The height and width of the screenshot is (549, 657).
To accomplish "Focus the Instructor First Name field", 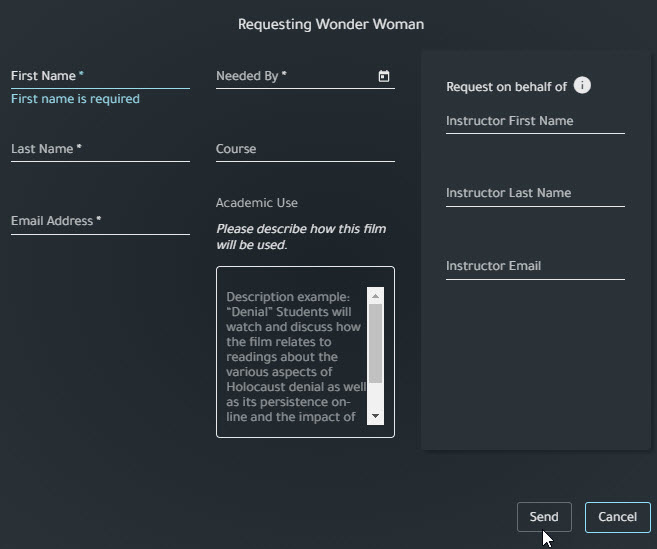I will click(x=535, y=122).
